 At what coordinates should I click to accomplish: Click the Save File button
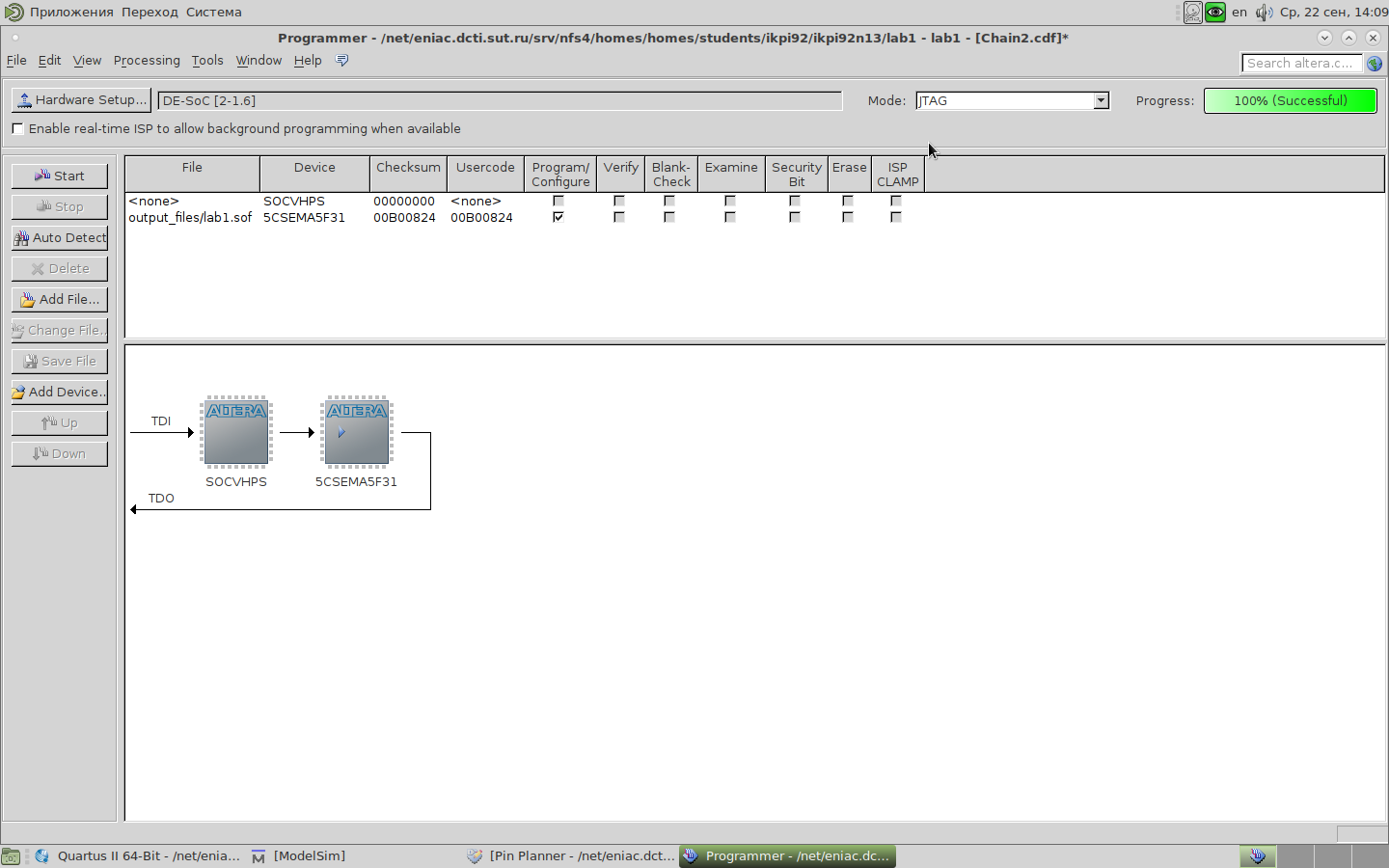[x=59, y=361]
